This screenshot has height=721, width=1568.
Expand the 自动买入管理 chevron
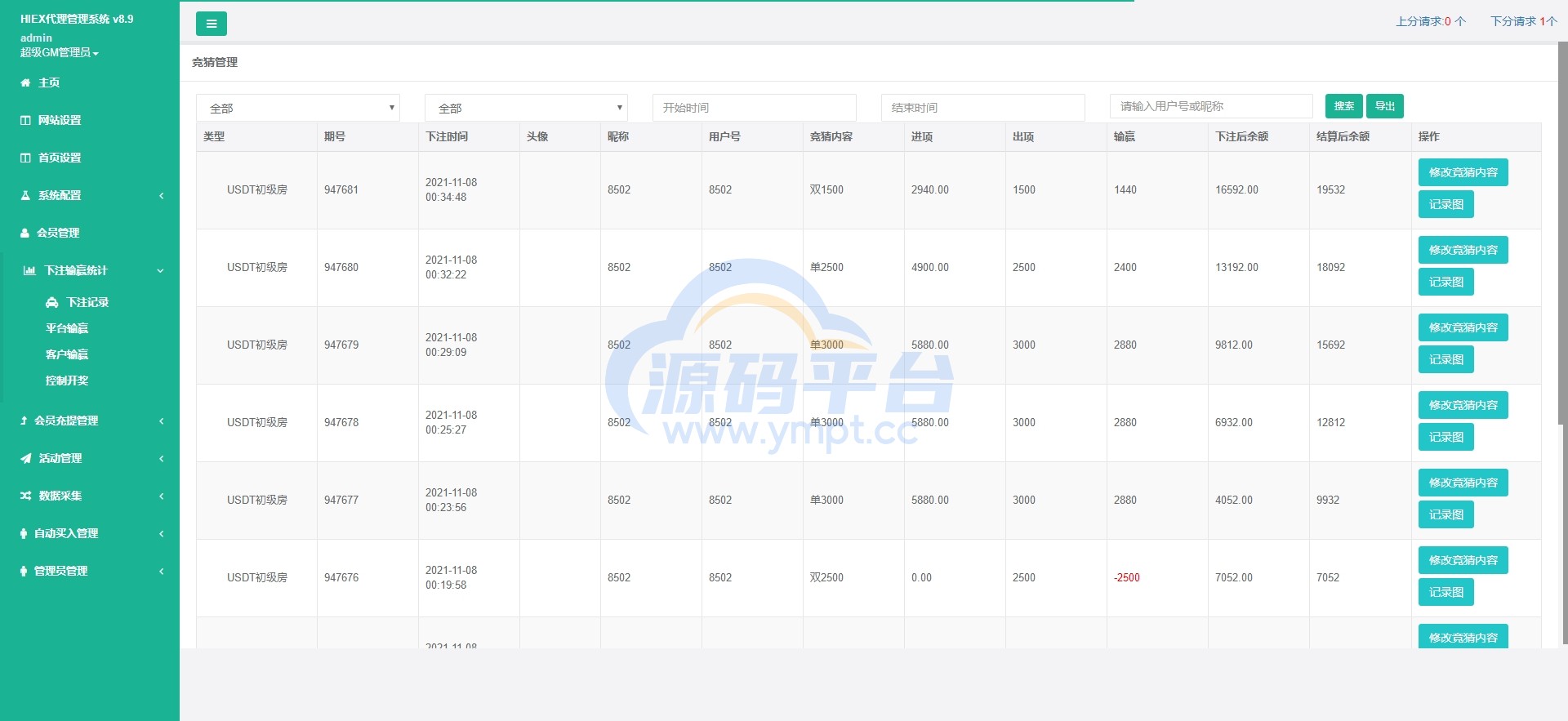161,533
